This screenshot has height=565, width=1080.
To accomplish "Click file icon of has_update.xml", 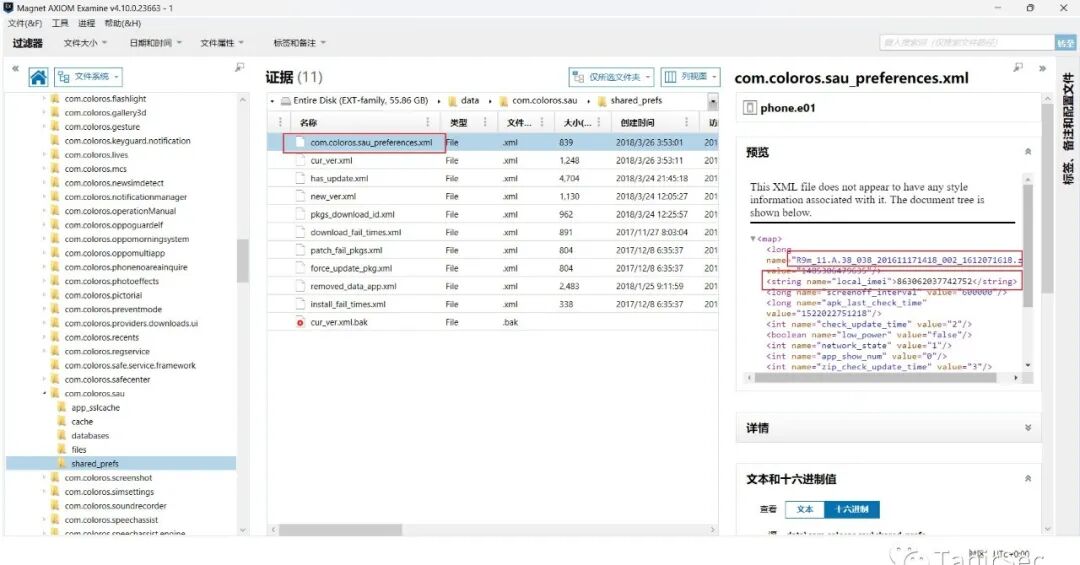I will click(300, 178).
